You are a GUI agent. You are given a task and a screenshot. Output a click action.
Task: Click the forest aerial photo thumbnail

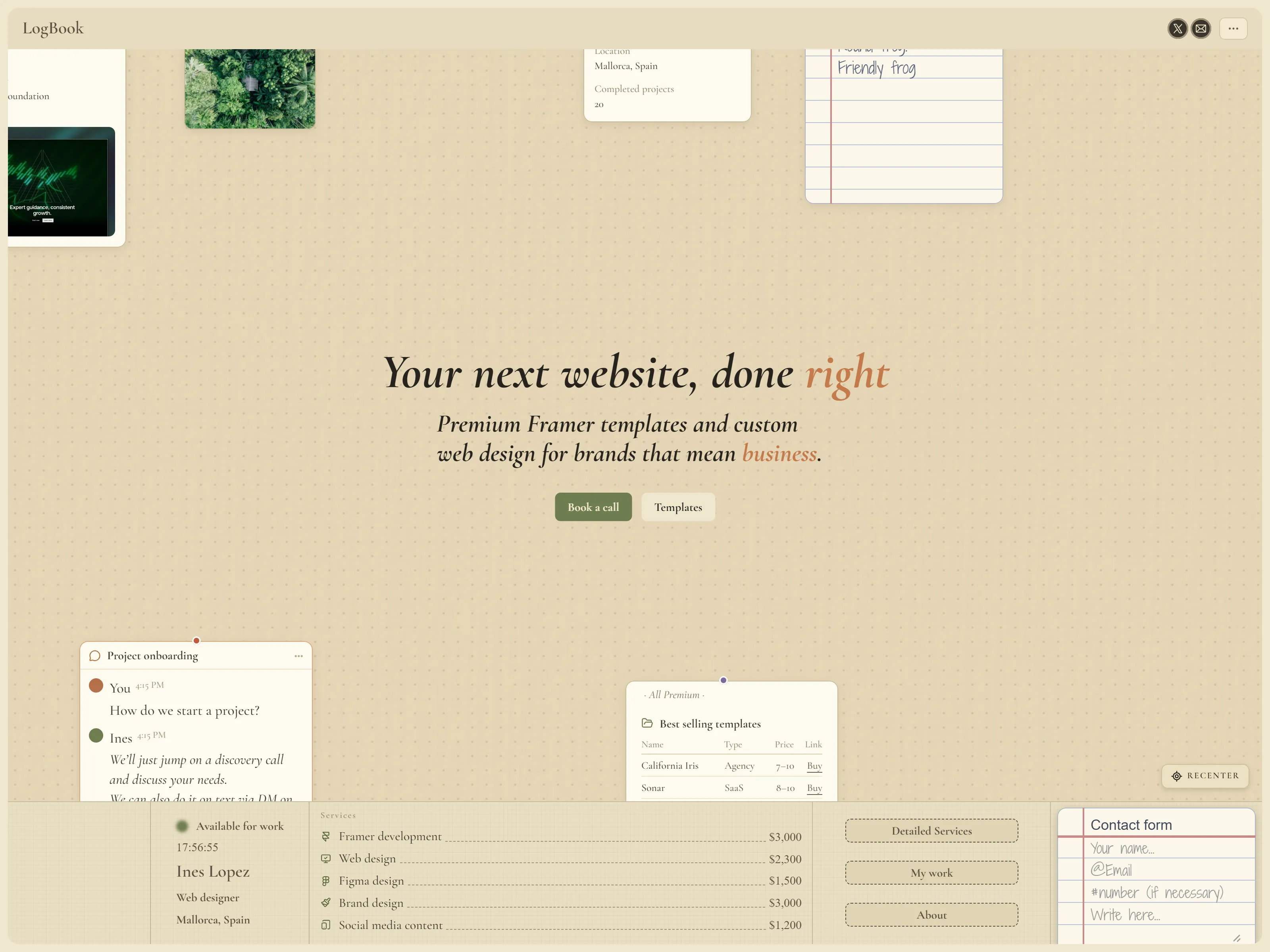pos(250,88)
